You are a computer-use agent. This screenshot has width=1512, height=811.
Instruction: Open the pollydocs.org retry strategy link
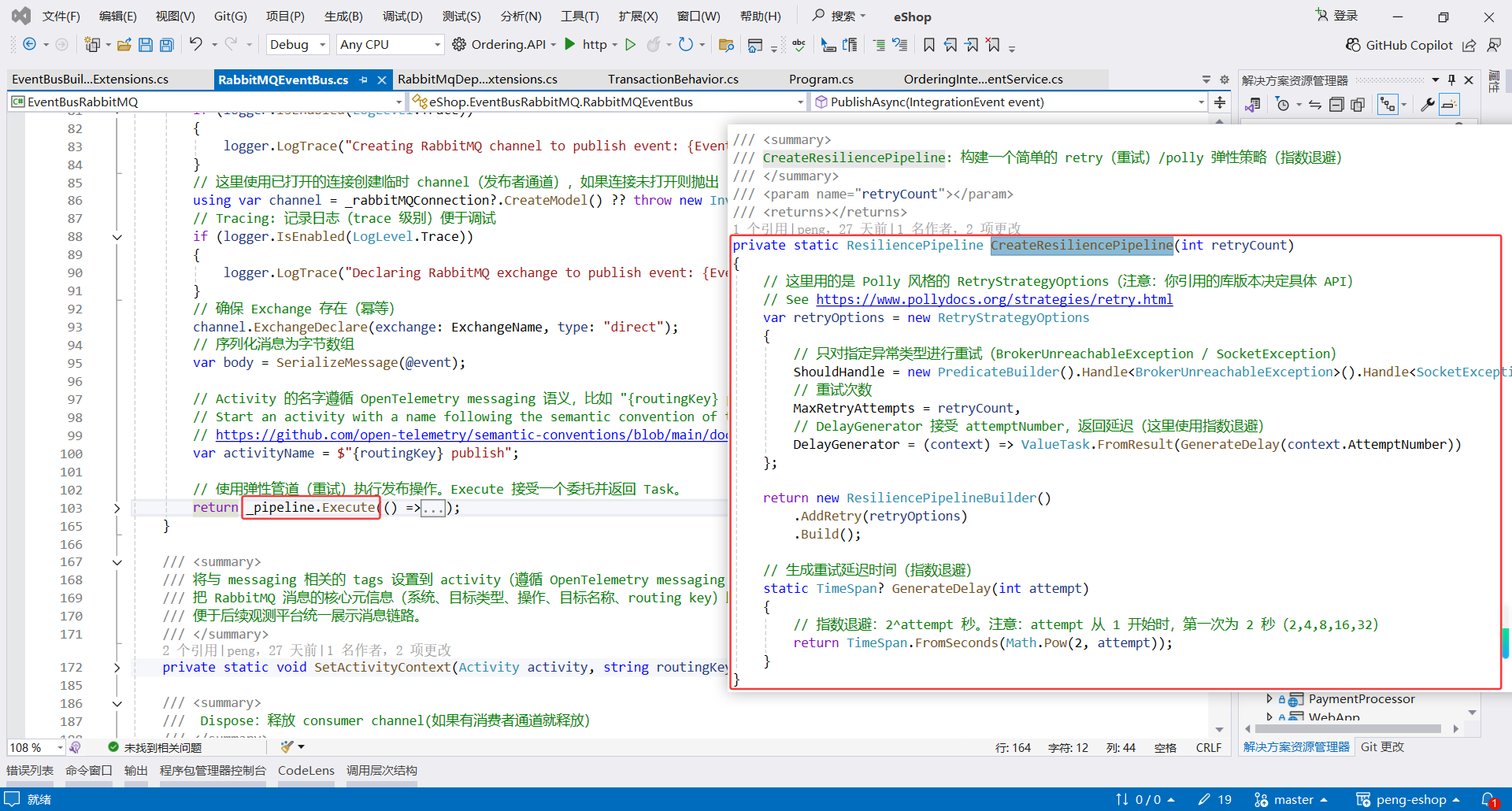tap(994, 300)
